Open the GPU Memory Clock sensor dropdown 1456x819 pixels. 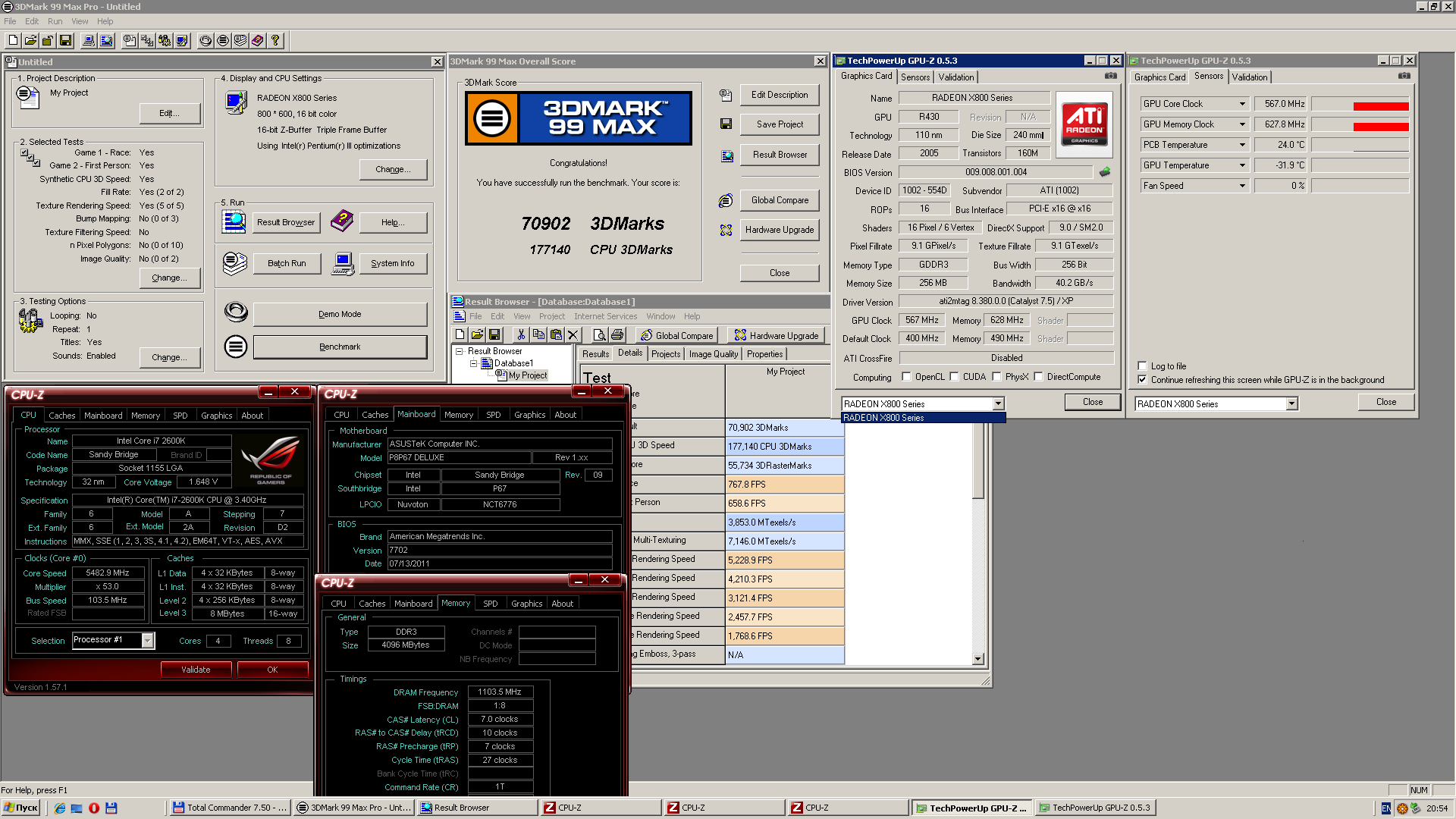click(x=1242, y=124)
